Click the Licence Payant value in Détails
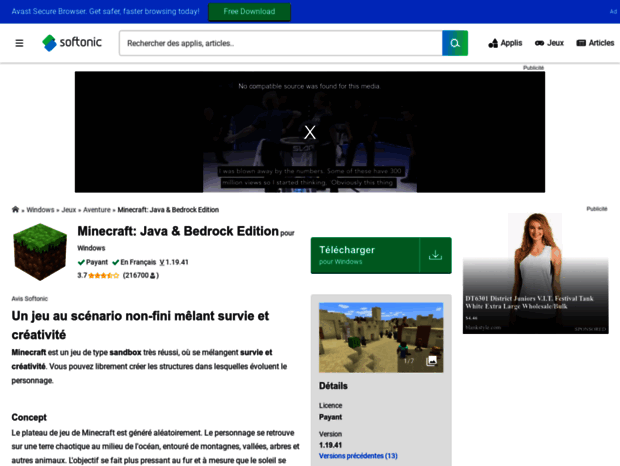 tap(331, 417)
